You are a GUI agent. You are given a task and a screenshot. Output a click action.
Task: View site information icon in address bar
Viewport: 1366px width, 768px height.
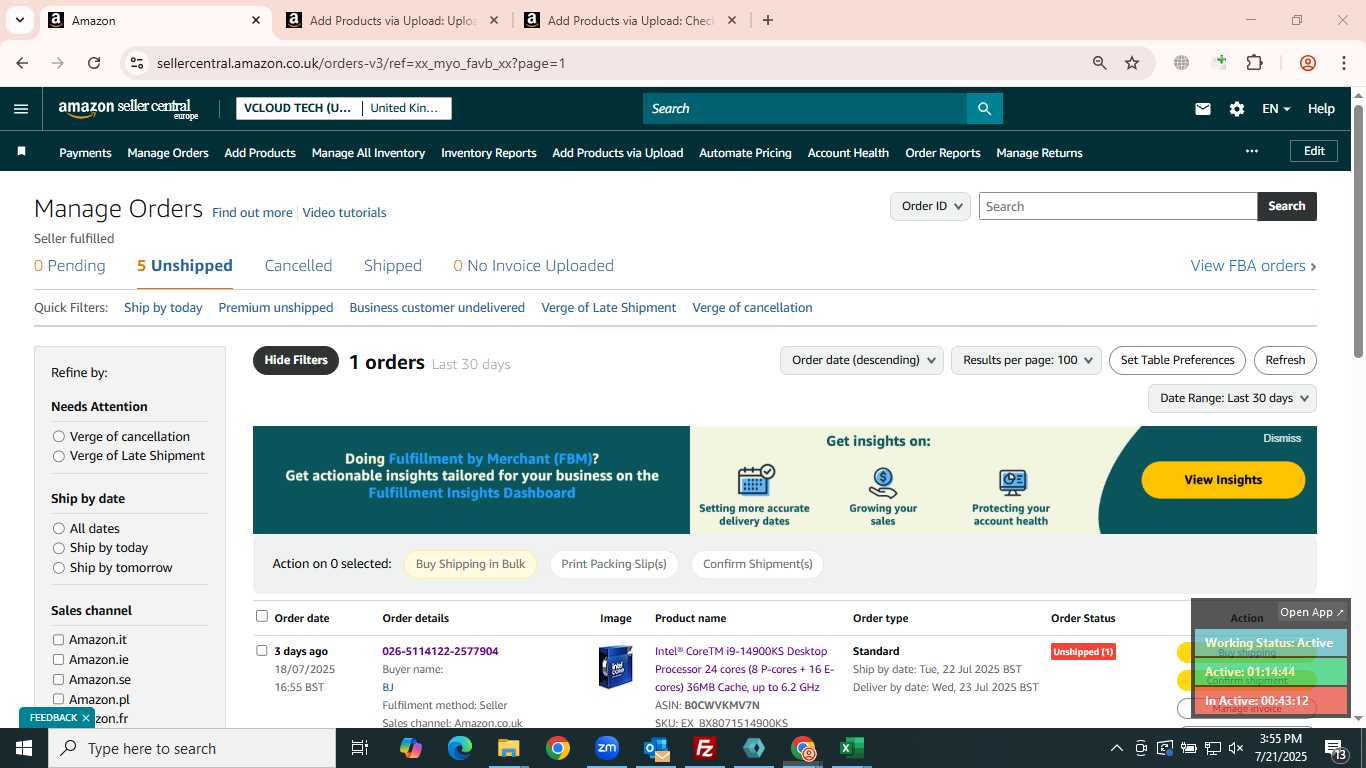137,63
